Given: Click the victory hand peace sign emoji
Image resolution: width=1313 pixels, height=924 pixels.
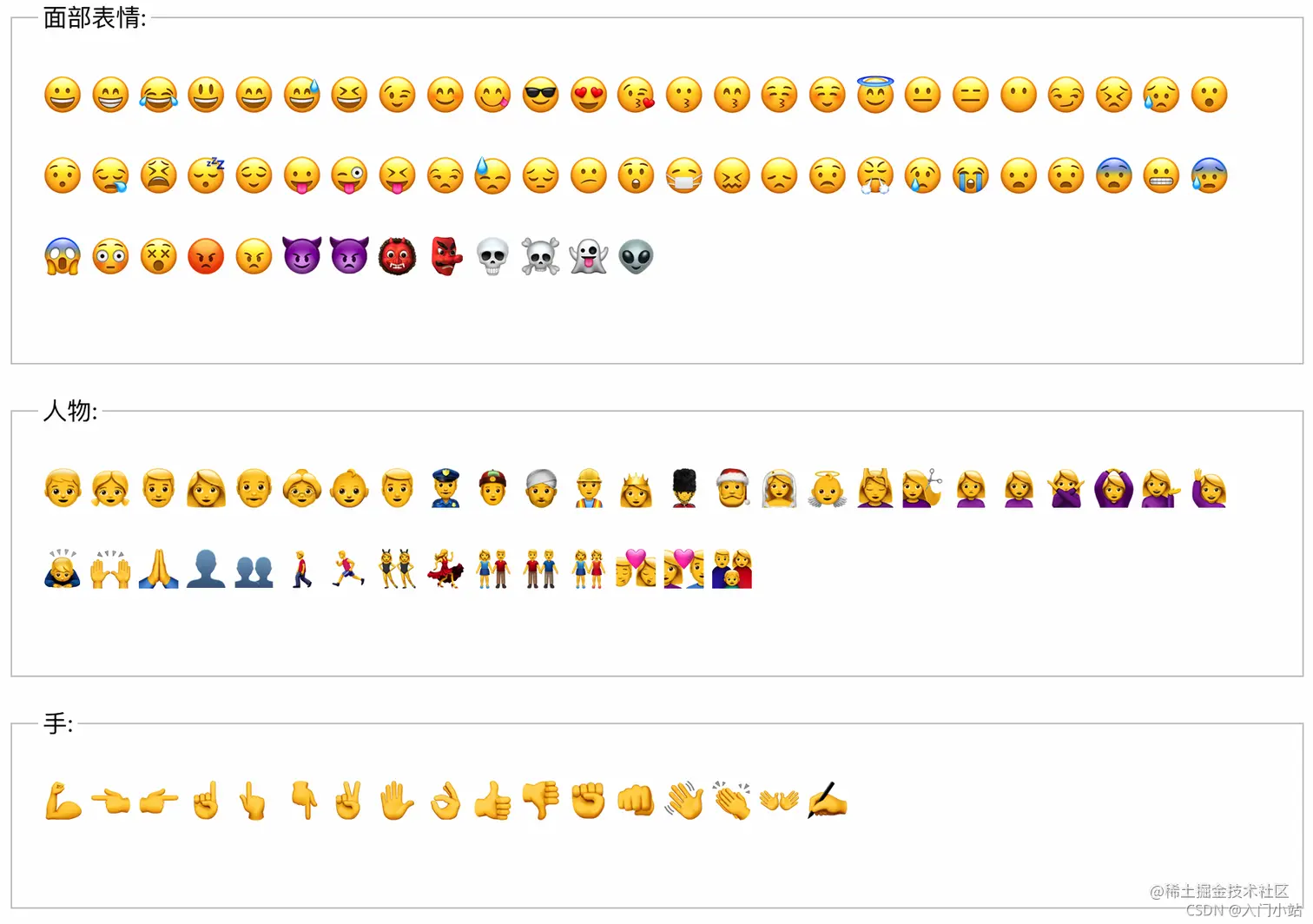Looking at the screenshot, I should click(x=349, y=801).
